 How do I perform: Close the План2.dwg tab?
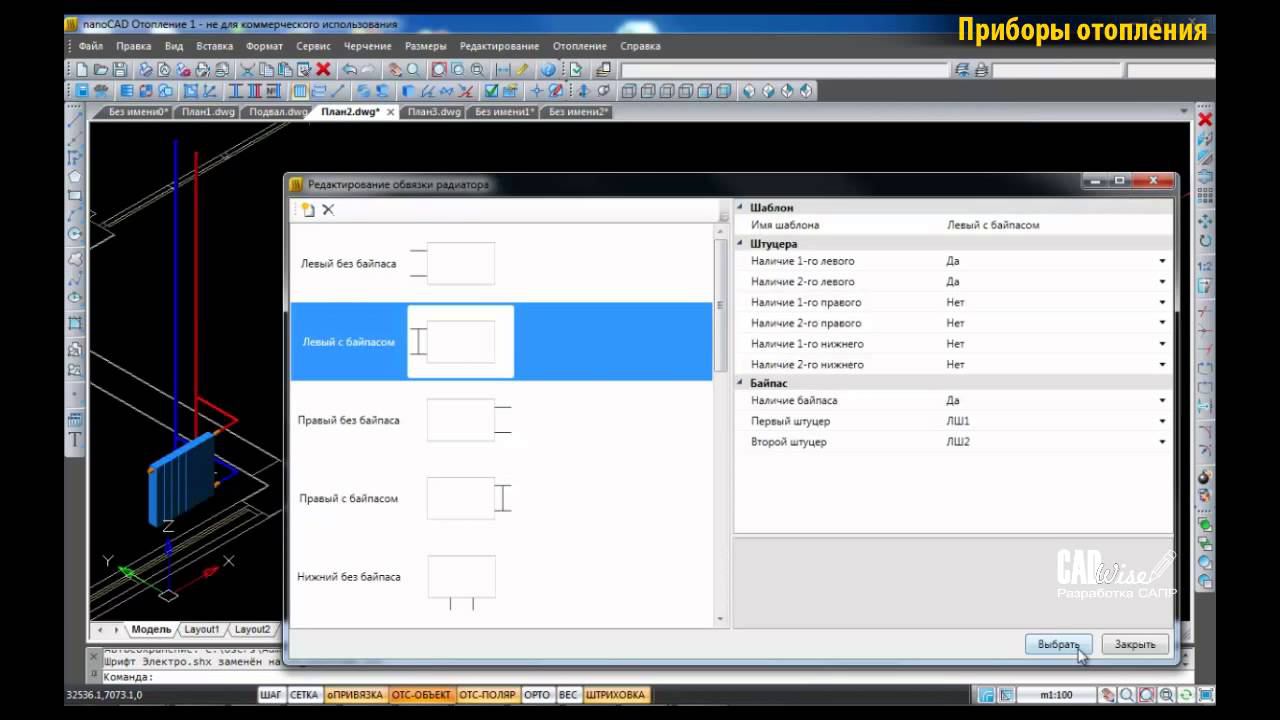pos(390,112)
